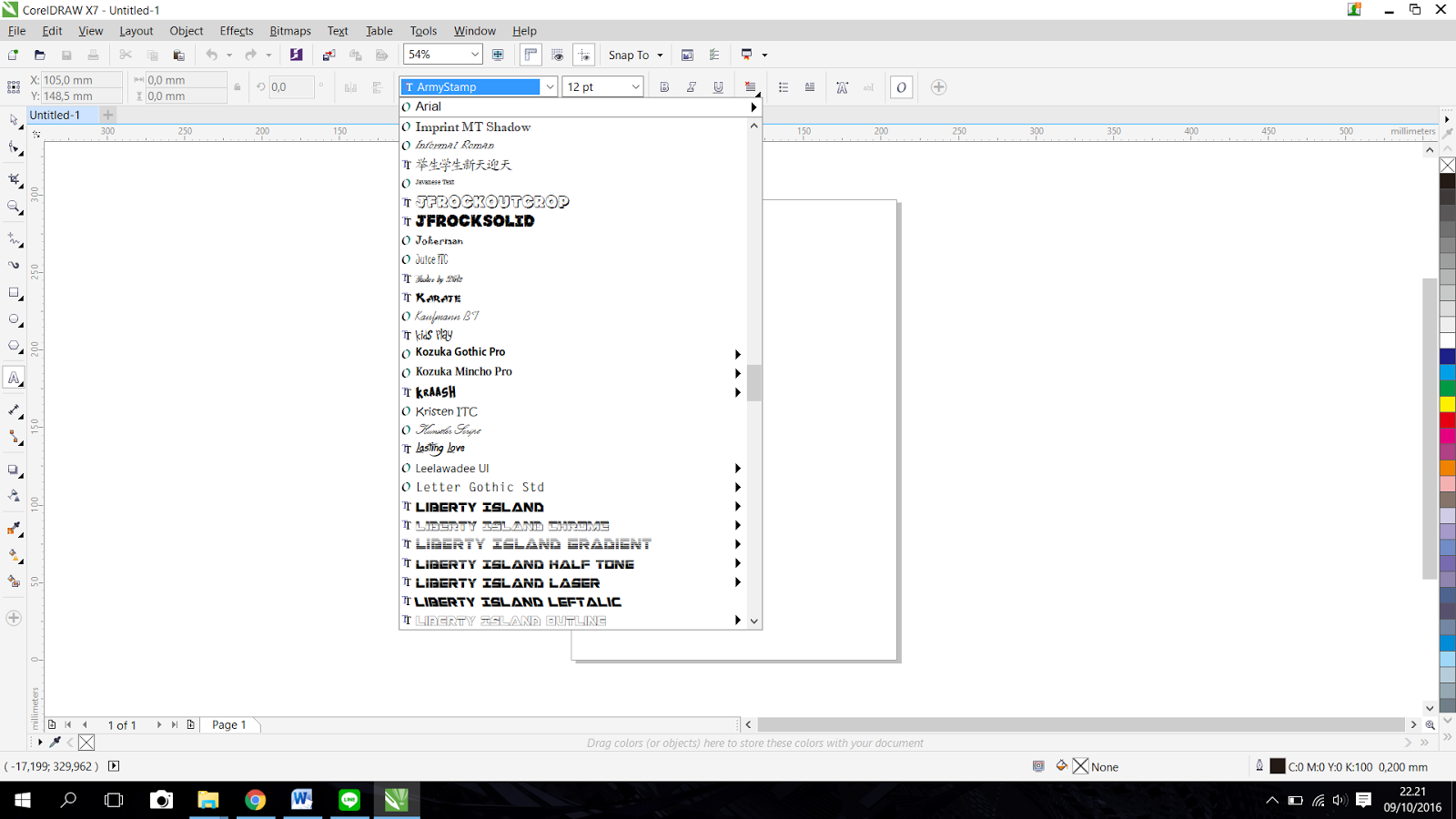This screenshot has width=1456, height=819.
Task: Select the Transparency tool
Action: (14, 496)
